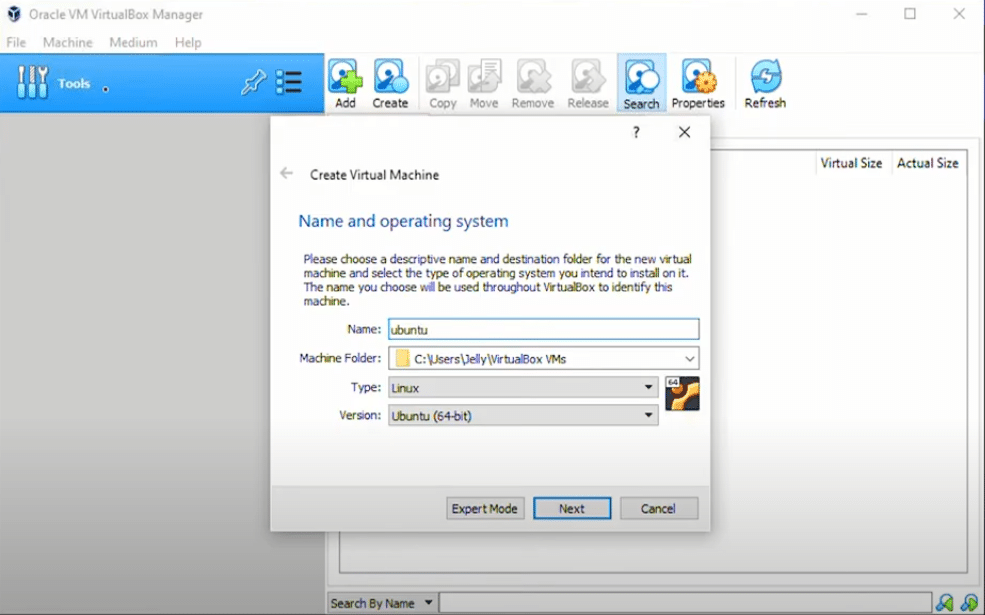
Task: Open the Medium menu
Action: pos(133,43)
